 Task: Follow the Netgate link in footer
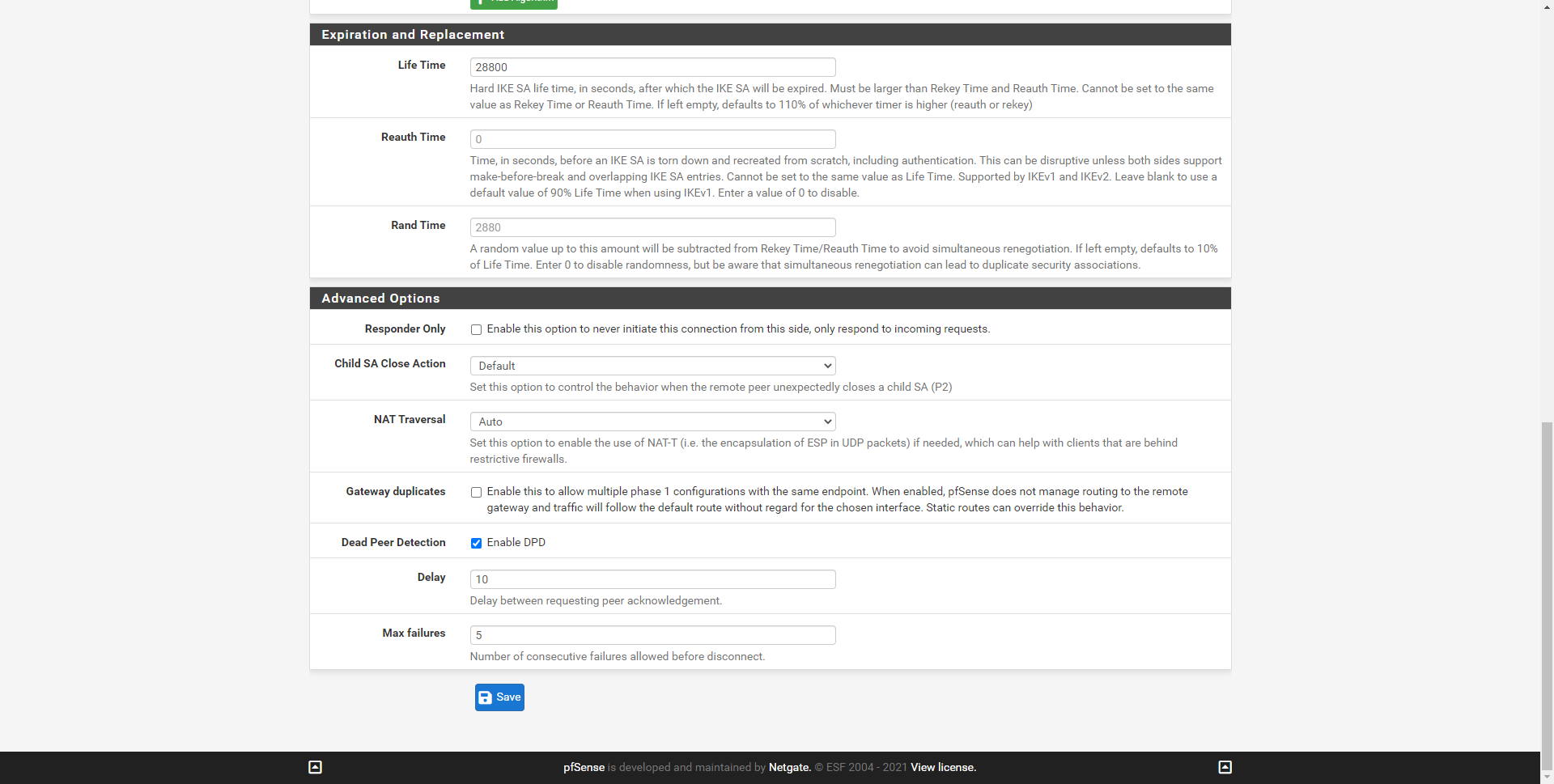point(789,767)
